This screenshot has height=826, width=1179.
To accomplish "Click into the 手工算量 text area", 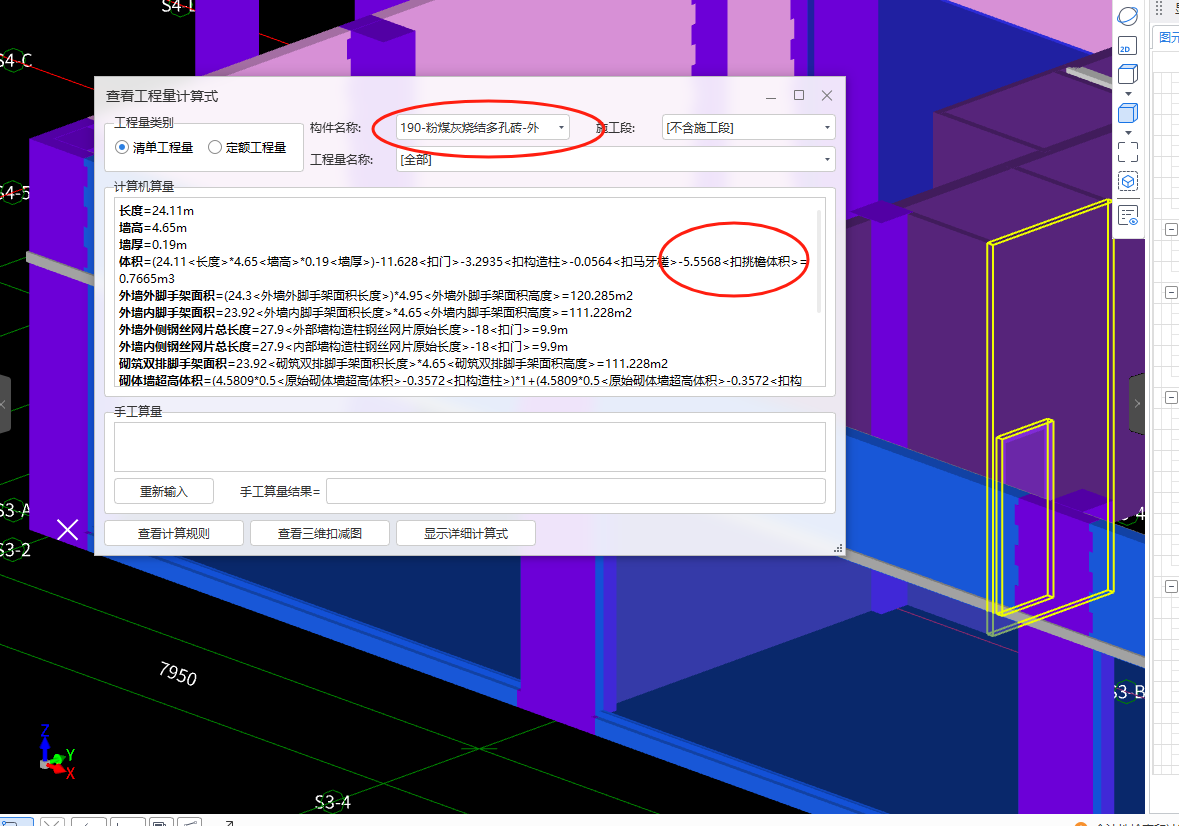I will pos(469,446).
